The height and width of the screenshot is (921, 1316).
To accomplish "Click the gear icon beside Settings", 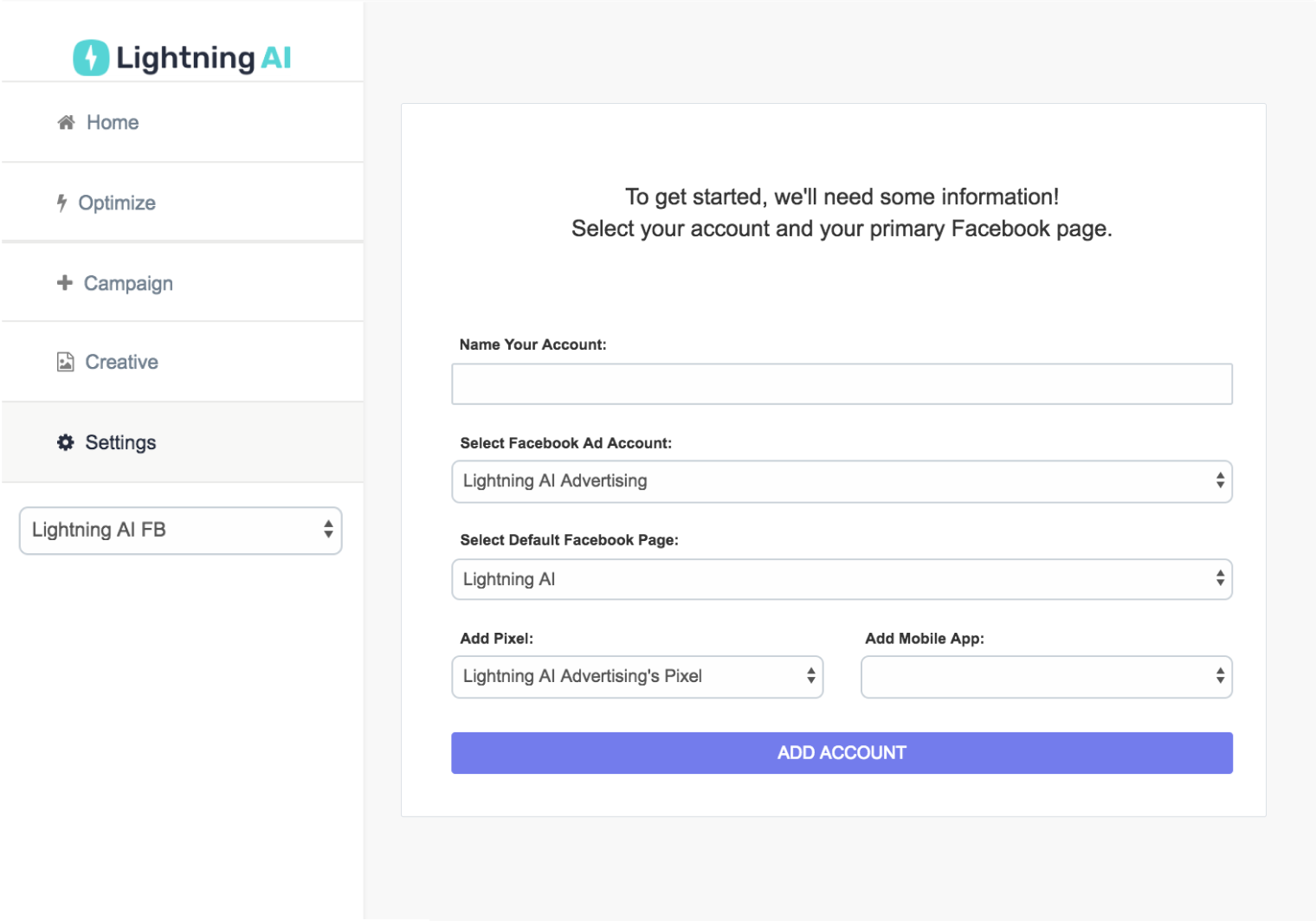I will point(66,442).
